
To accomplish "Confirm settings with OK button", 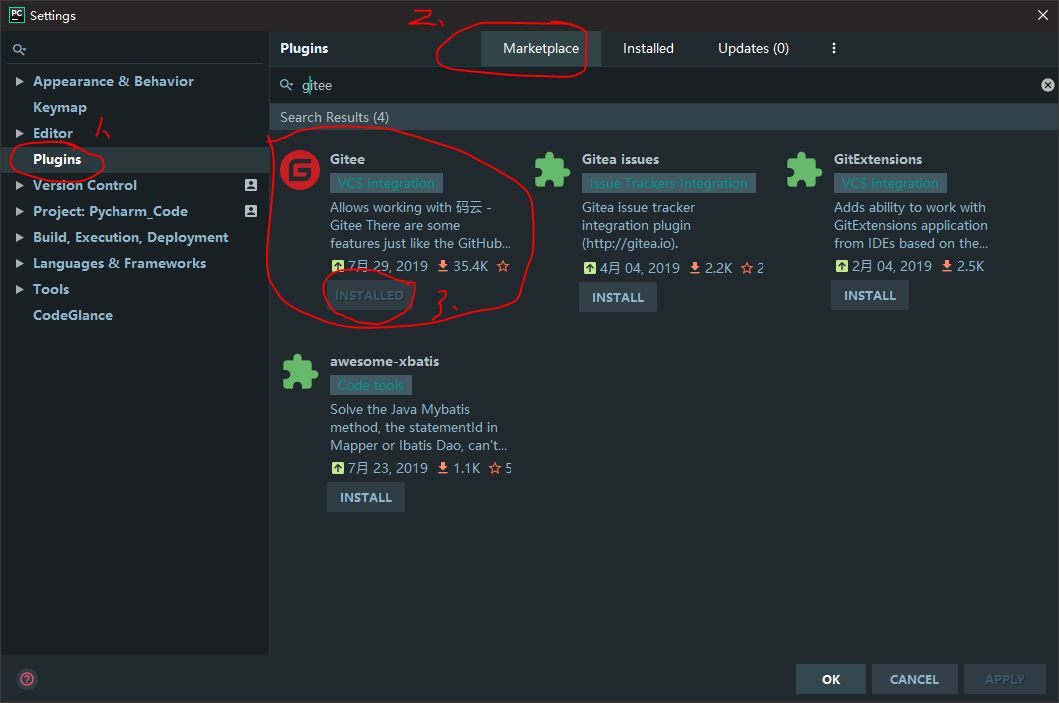I will (x=831, y=679).
